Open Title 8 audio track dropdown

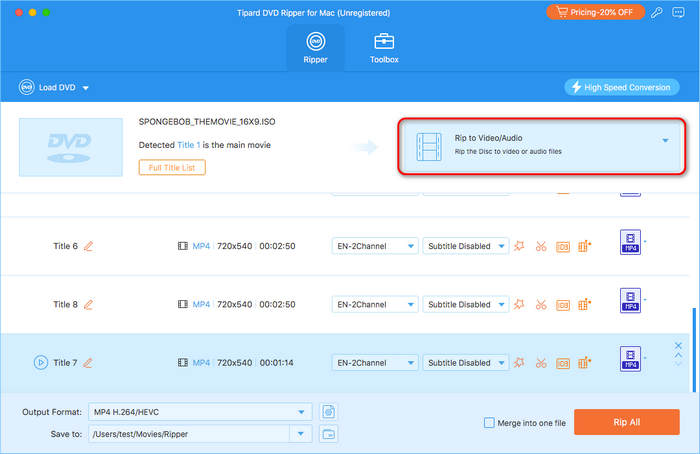375,304
